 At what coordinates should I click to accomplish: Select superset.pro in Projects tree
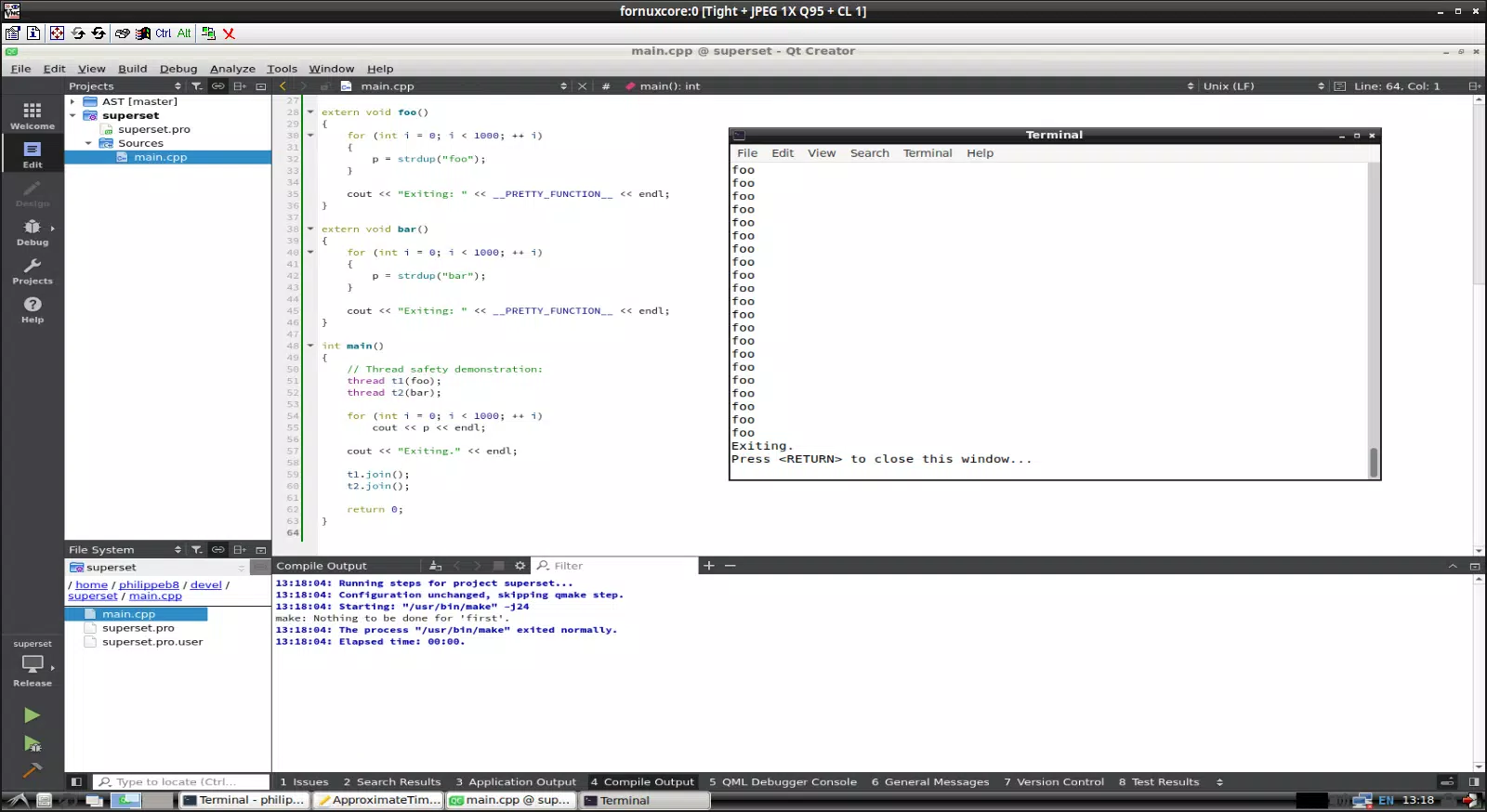(x=154, y=129)
